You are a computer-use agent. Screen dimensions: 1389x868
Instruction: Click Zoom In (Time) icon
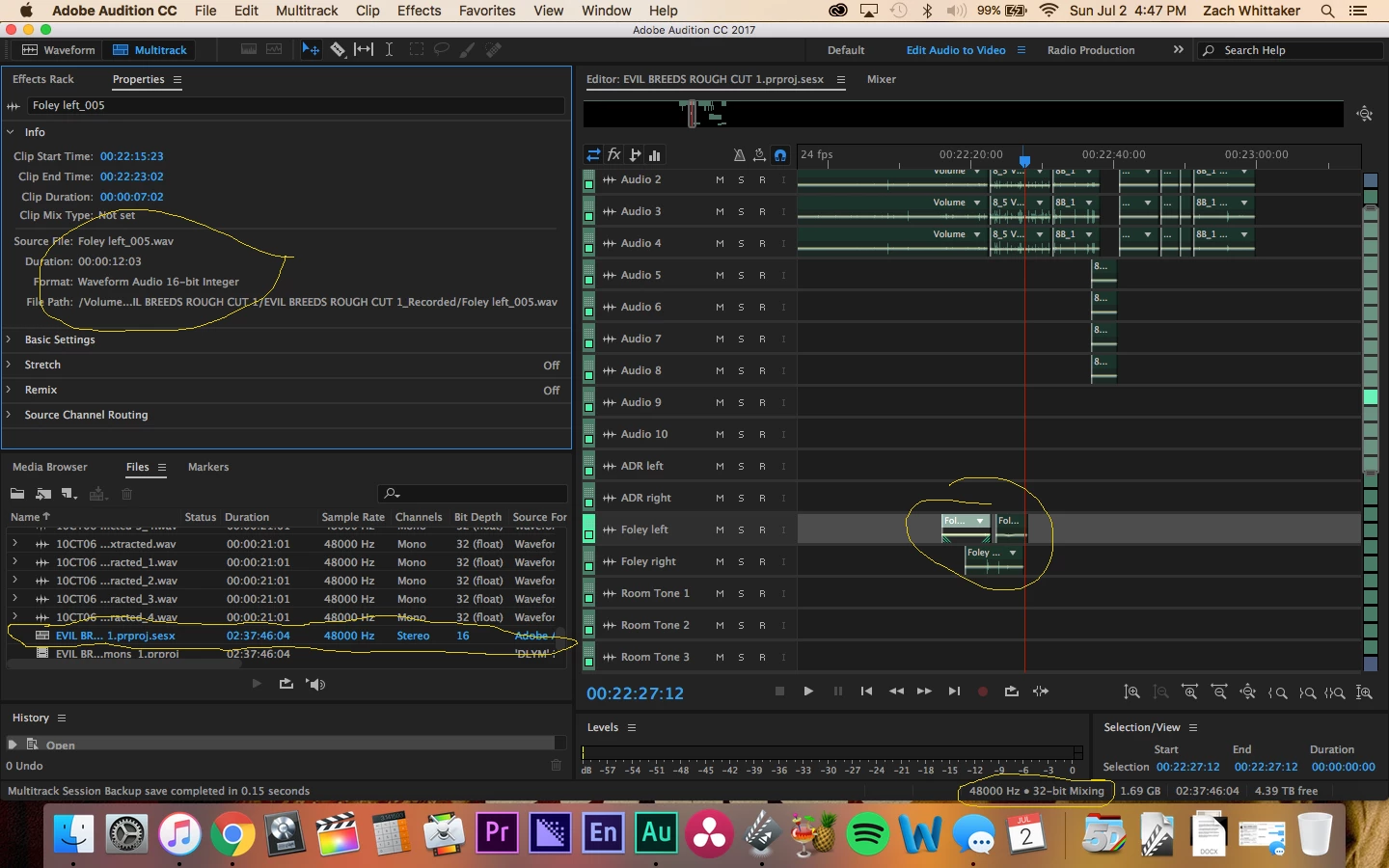pos(1190,692)
